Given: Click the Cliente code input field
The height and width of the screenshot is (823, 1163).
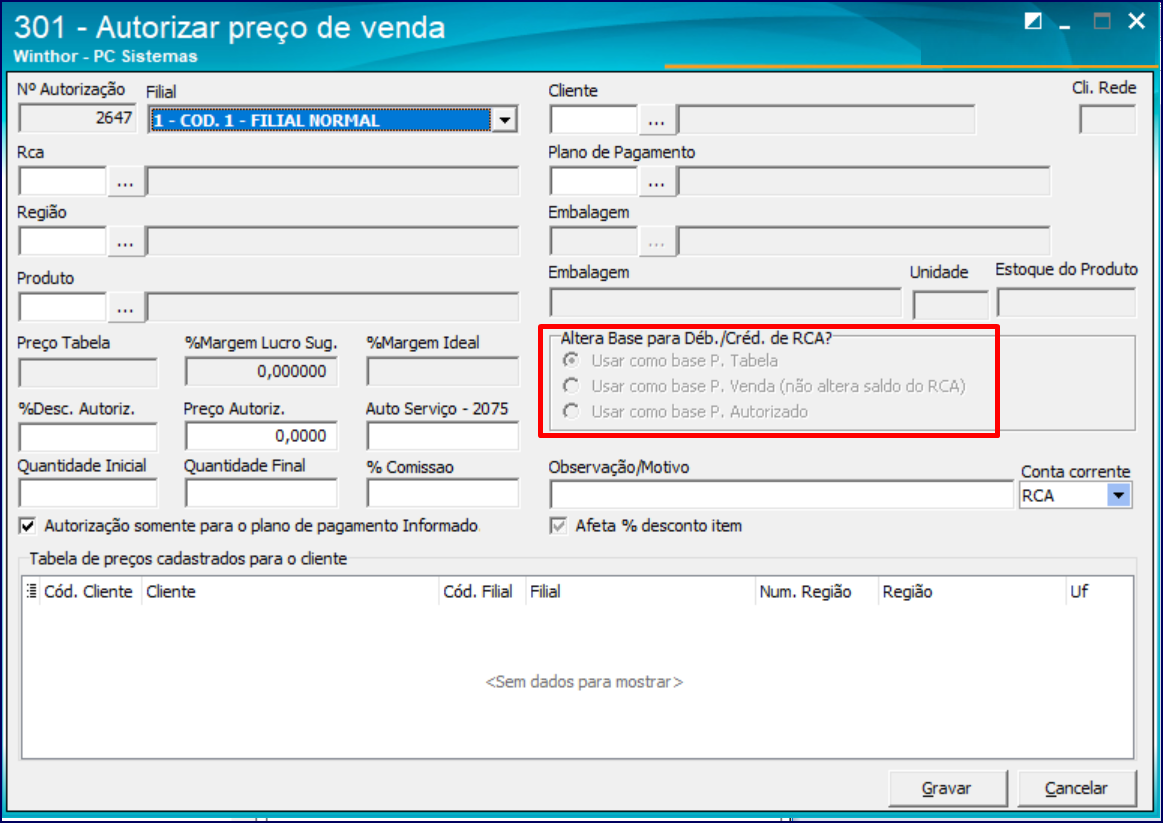Looking at the screenshot, I should [x=593, y=120].
